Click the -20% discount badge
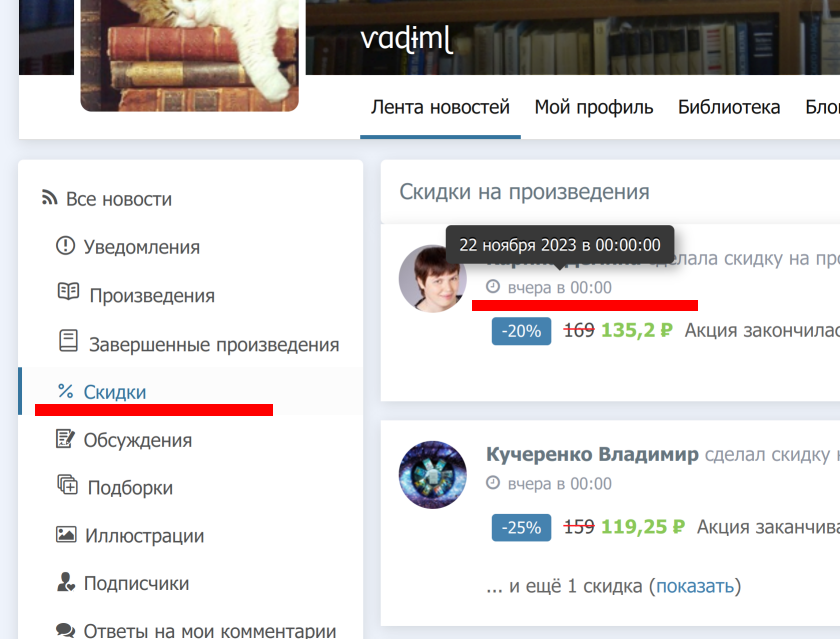840x639 pixels. pyautogui.click(x=521, y=331)
